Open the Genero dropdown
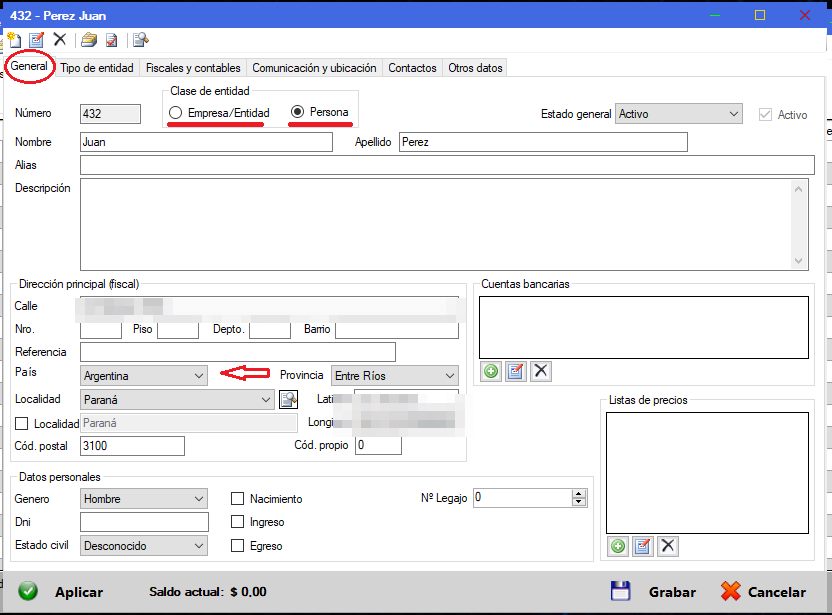The width and height of the screenshot is (832, 615). (144, 499)
